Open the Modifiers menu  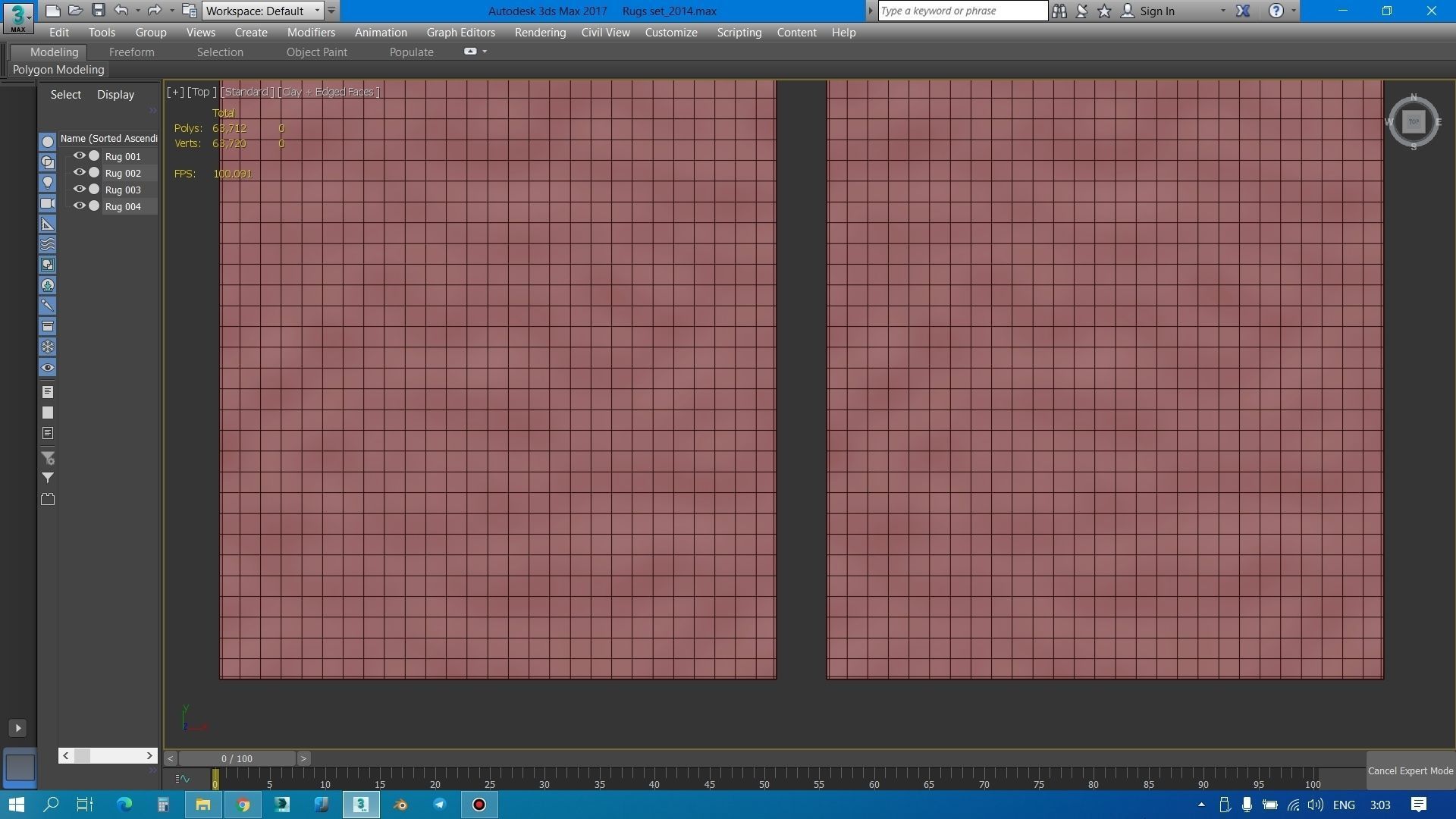pyautogui.click(x=311, y=33)
